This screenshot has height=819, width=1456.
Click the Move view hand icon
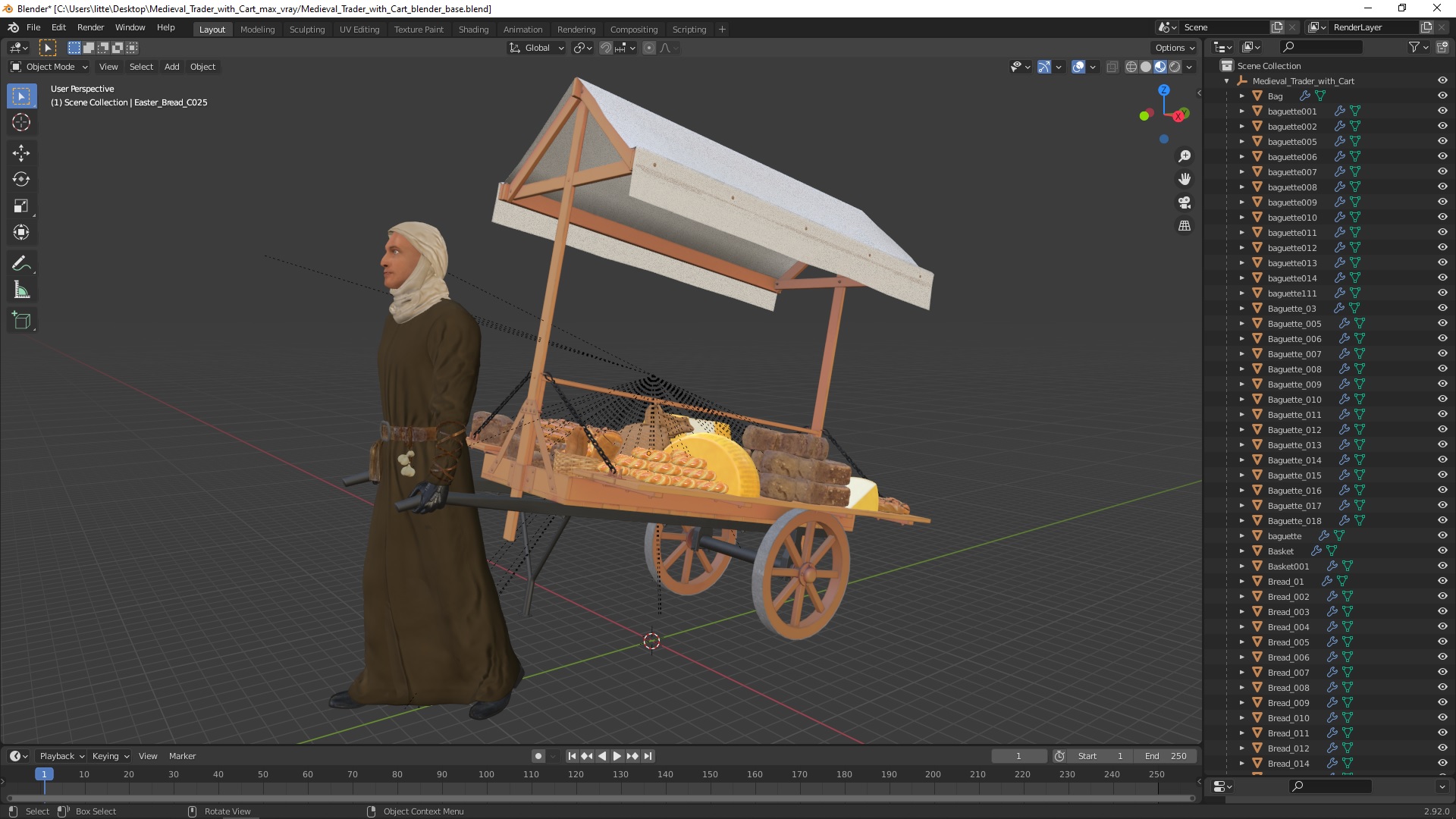point(1185,180)
